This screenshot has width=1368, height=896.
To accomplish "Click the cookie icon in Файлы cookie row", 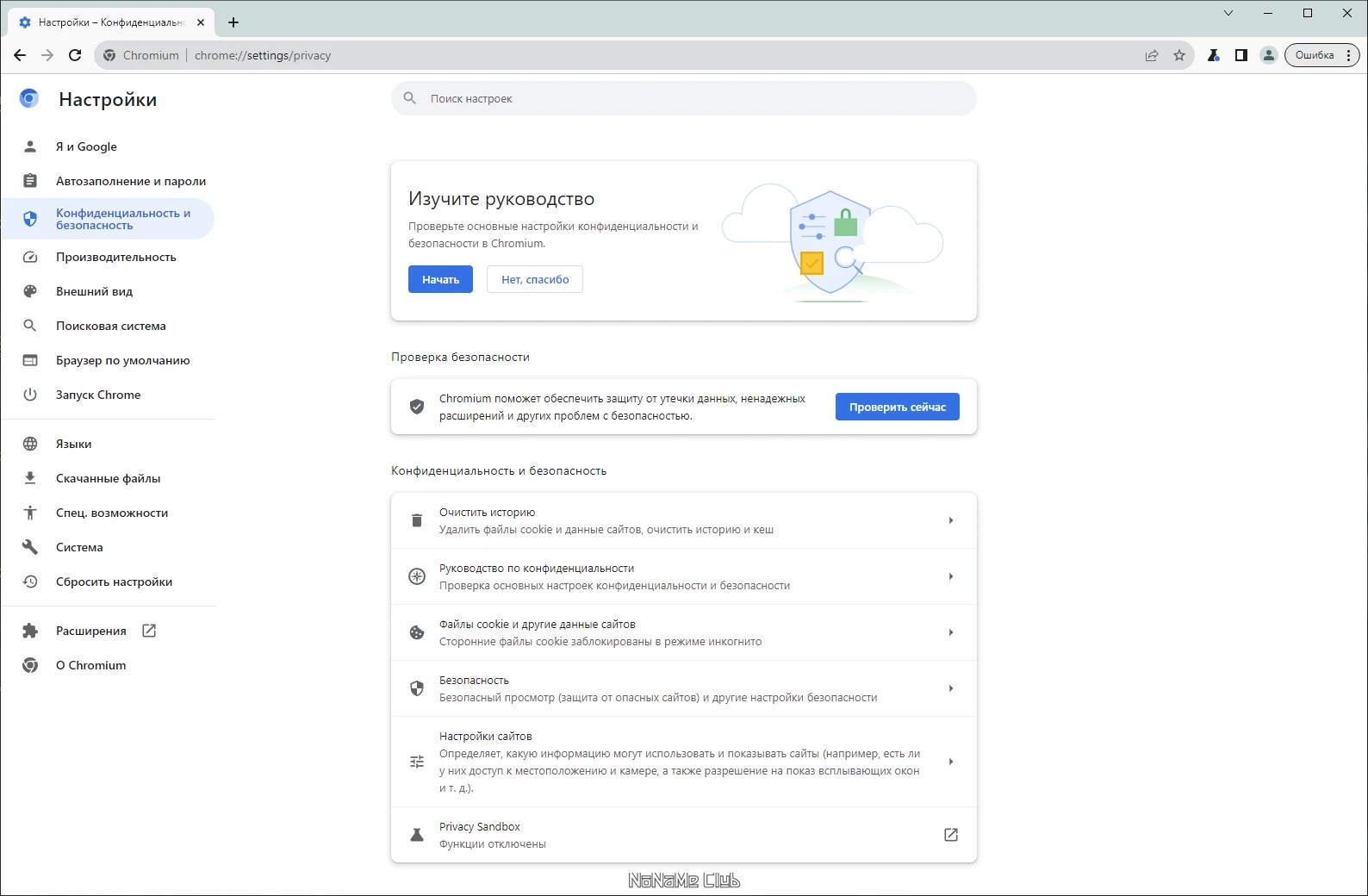I will pos(417,632).
